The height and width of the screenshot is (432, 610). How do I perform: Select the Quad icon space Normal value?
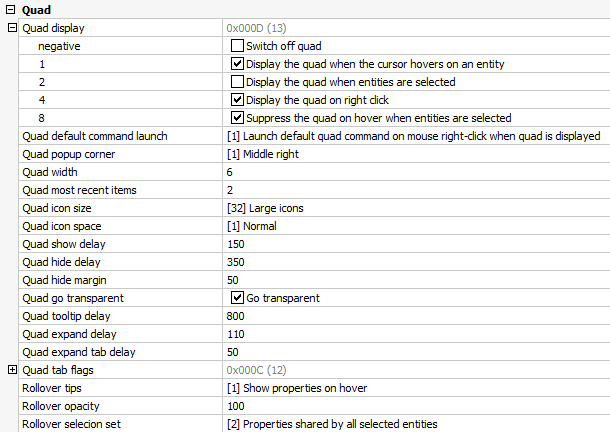(x=416, y=226)
